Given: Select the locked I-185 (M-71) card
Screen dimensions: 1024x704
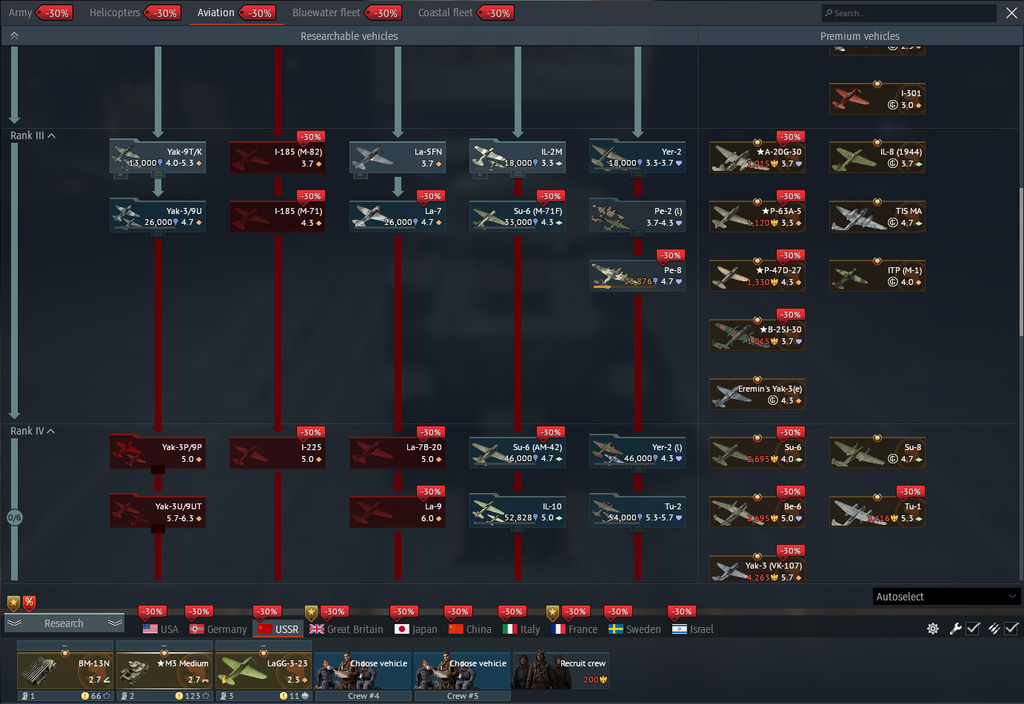Looking at the screenshot, I should tap(278, 216).
